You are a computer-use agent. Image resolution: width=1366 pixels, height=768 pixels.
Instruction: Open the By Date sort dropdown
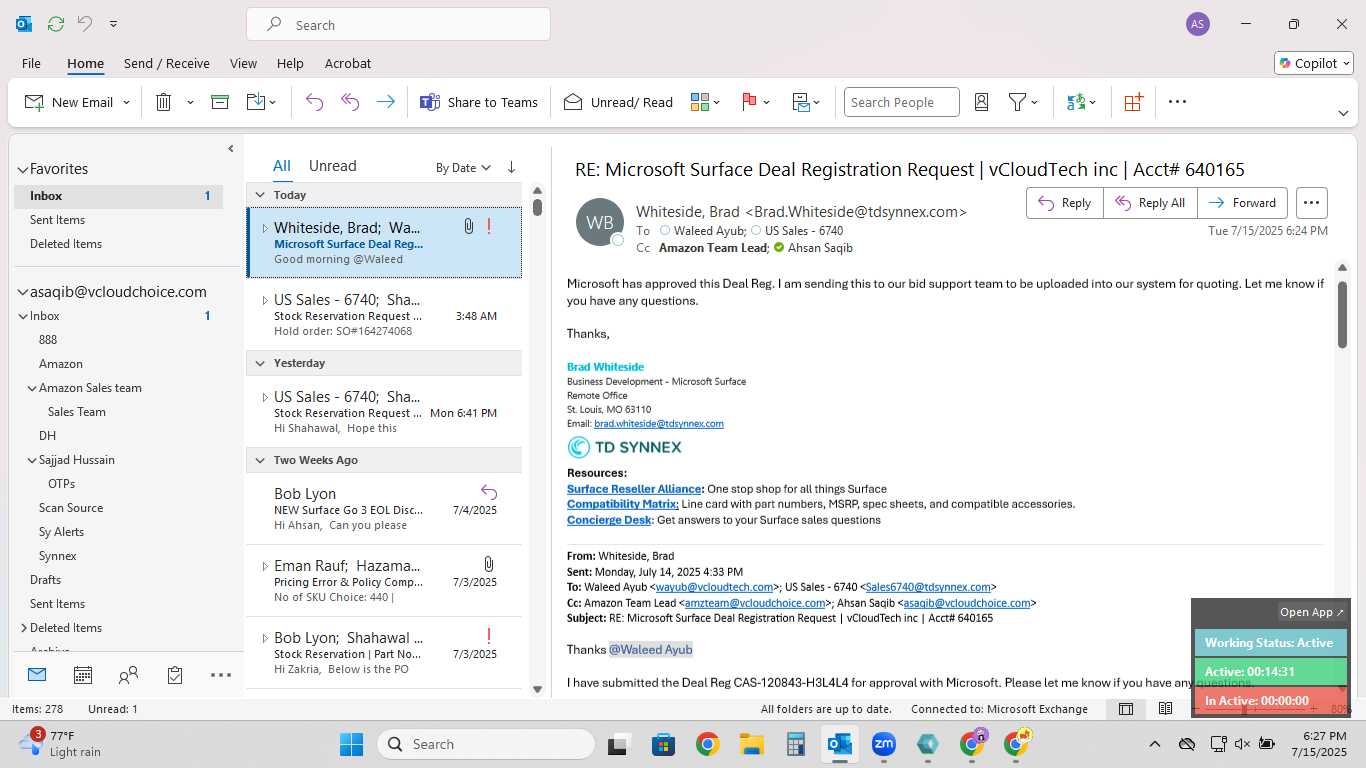click(463, 167)
